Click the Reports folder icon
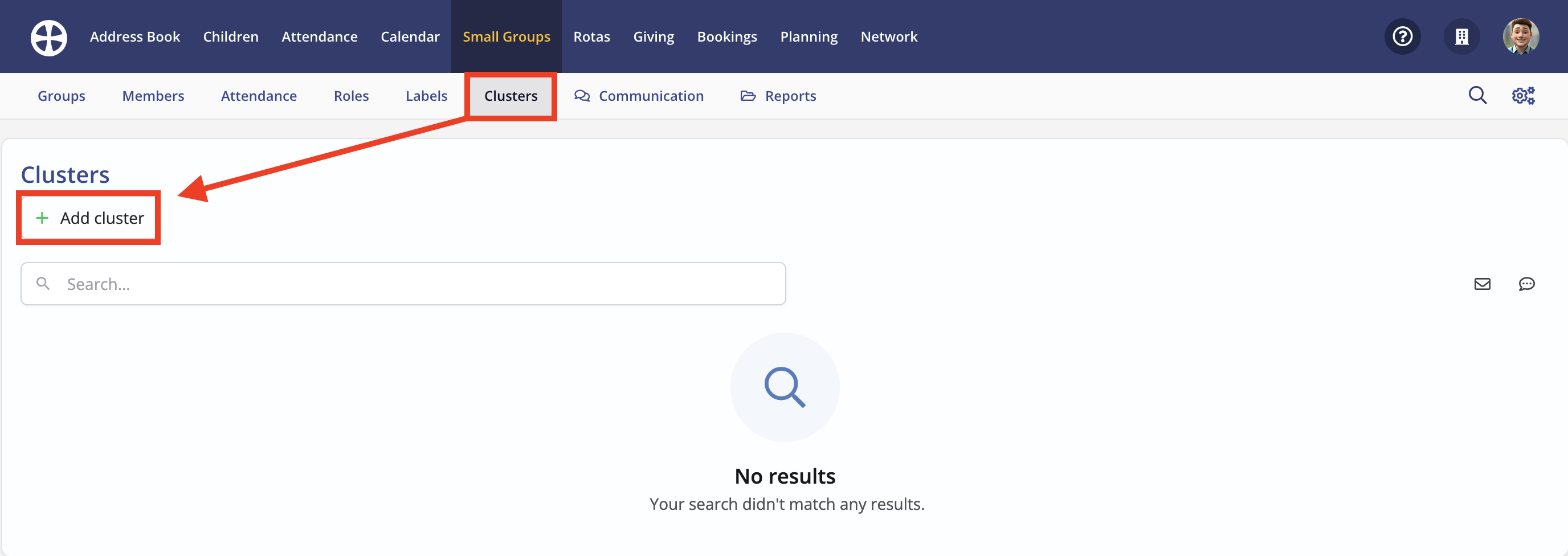1568x556 pixels. tap(748, 96)
